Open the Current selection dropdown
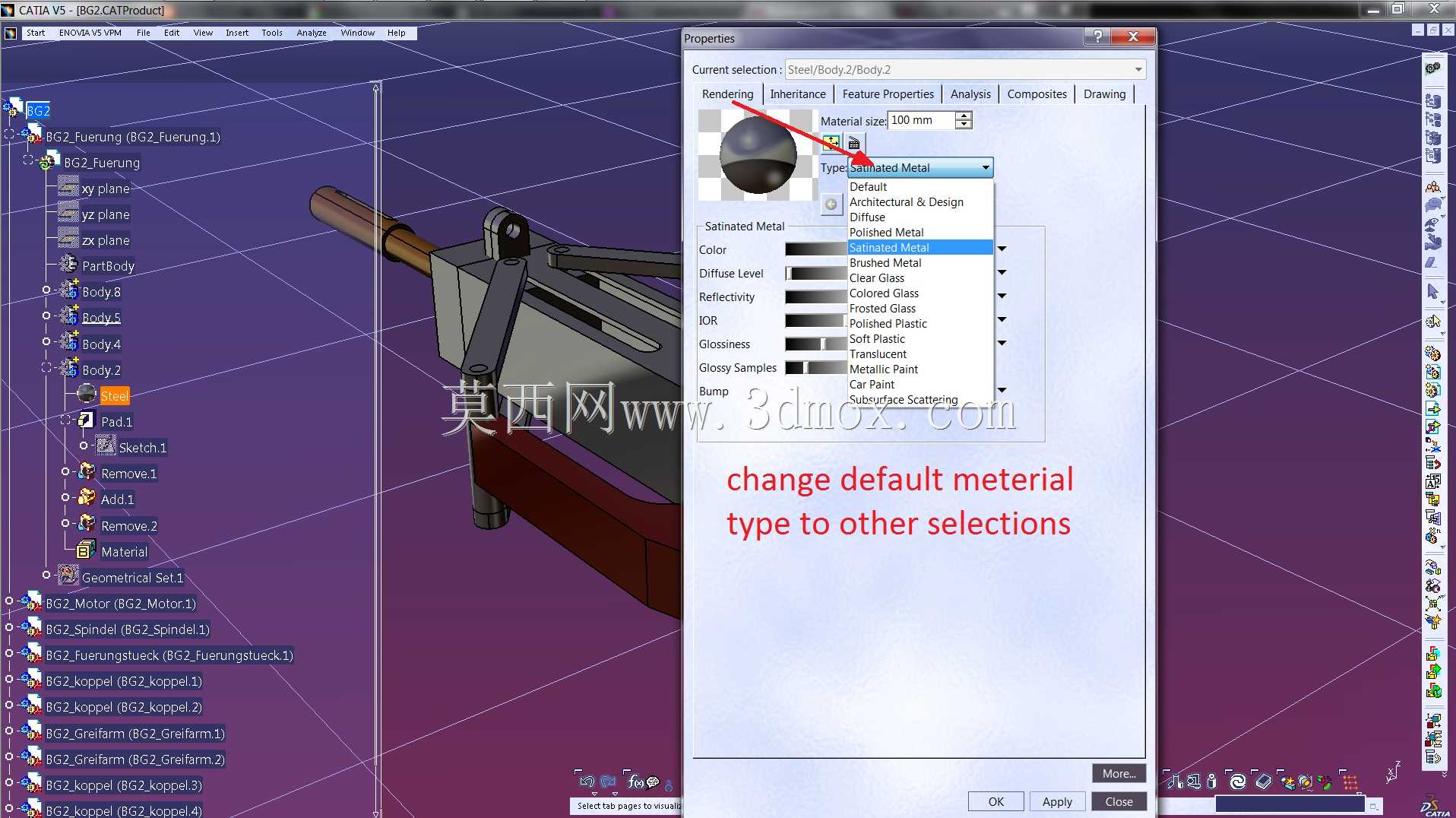Viewport: 1456px width, 818px height. pos(1138,70)
